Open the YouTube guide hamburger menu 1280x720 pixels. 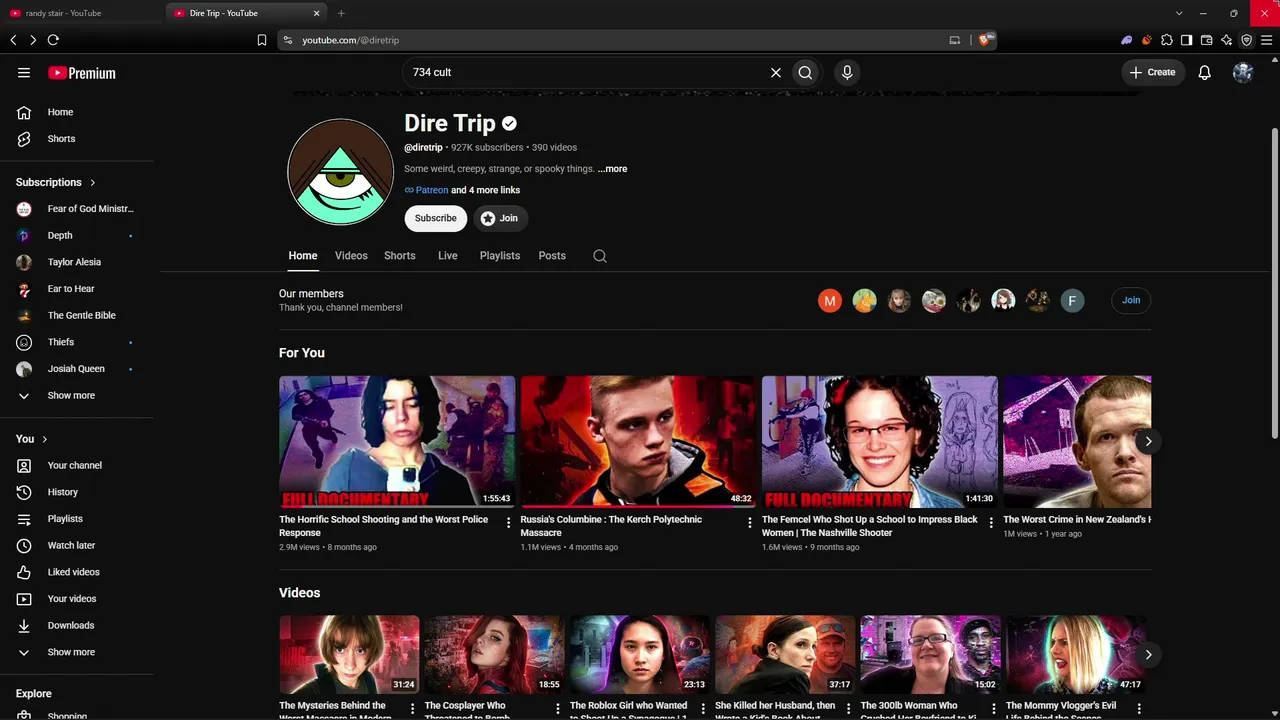pos(24,73)
